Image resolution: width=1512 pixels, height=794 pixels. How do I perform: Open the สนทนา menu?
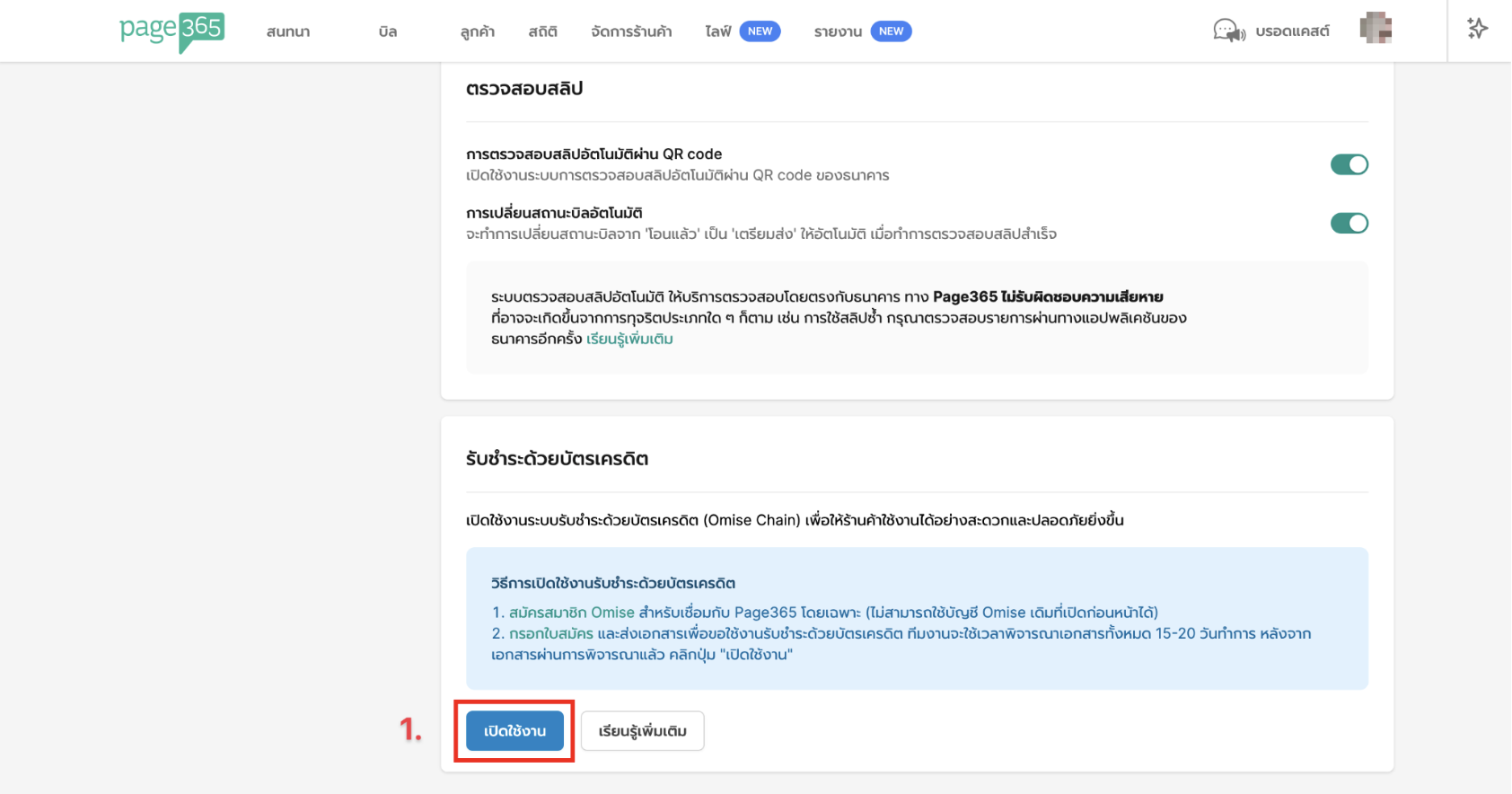pos(288,31)
